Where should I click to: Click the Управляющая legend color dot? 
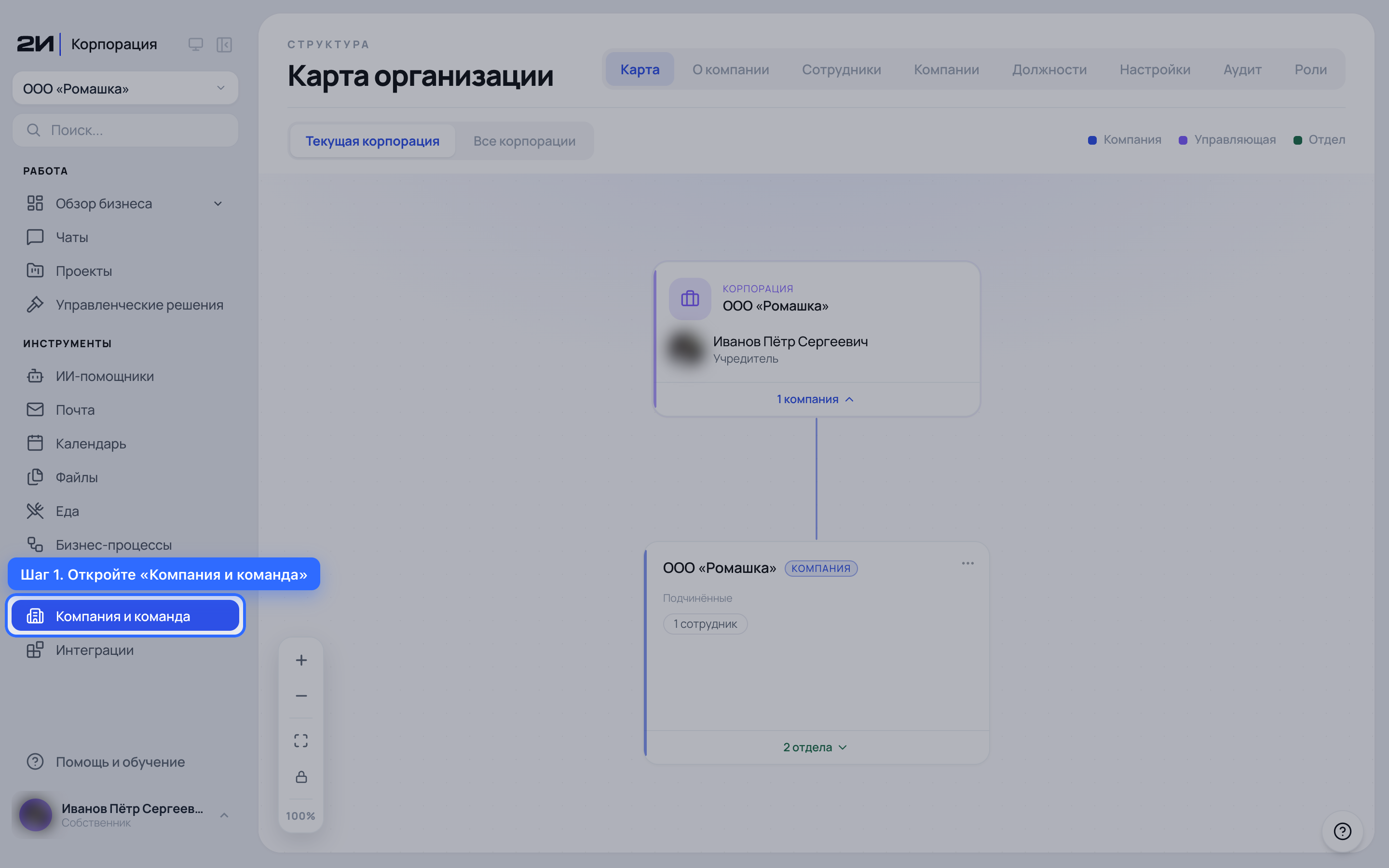click(1183, 140)
